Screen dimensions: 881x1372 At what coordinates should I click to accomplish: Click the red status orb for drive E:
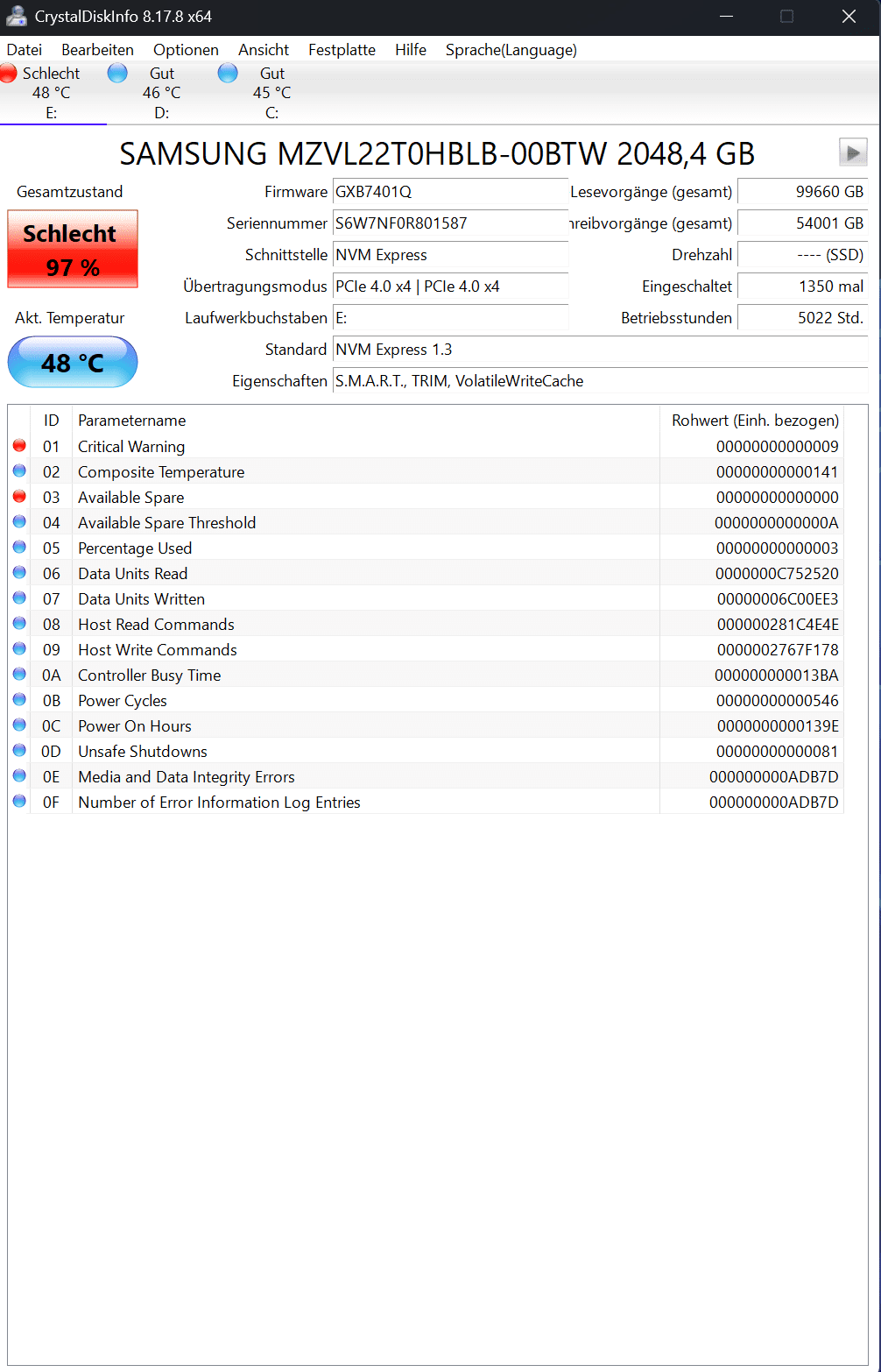pyautogui.click(x=8, y=73)
